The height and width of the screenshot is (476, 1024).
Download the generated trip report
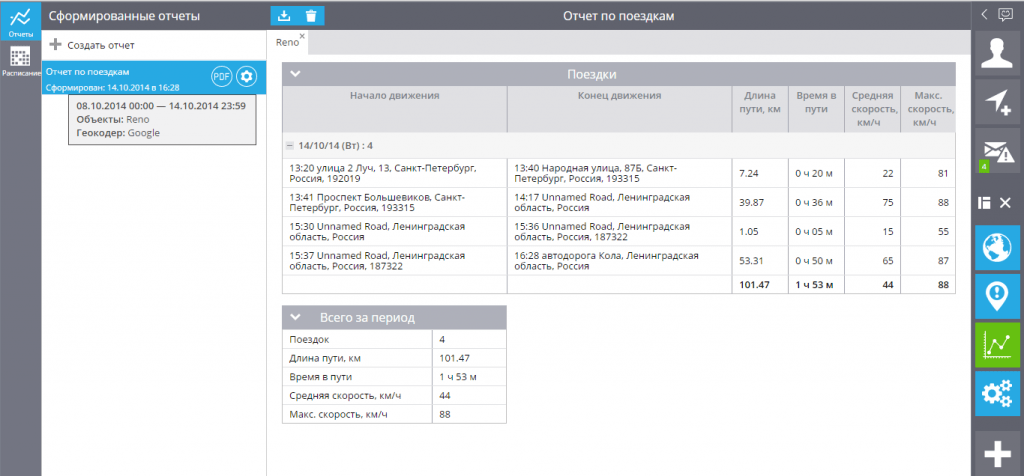(284, 16)
